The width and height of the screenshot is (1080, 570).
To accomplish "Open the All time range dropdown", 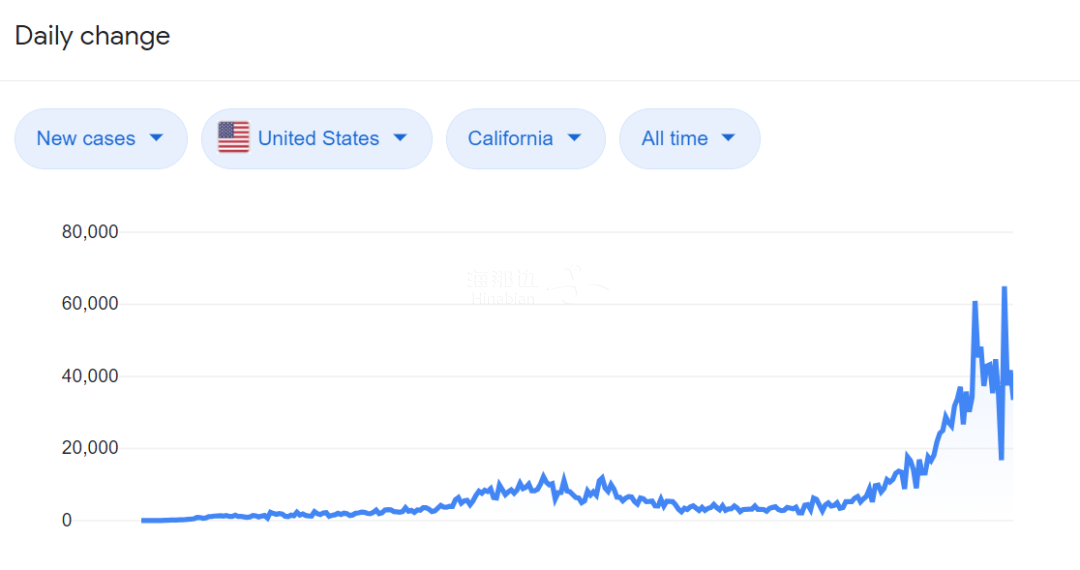I will pyautogui.click(x=689, y=138).
